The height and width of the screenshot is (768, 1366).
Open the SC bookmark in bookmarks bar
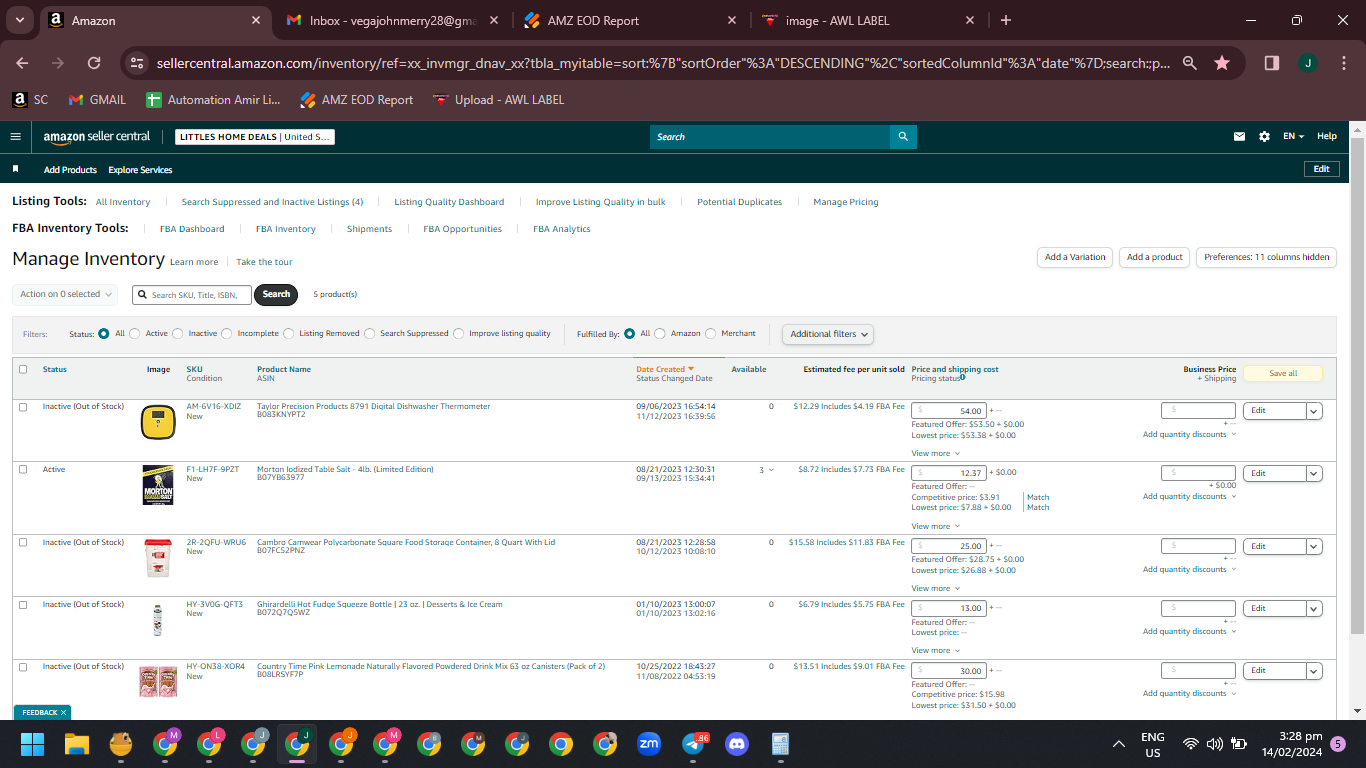30,100
